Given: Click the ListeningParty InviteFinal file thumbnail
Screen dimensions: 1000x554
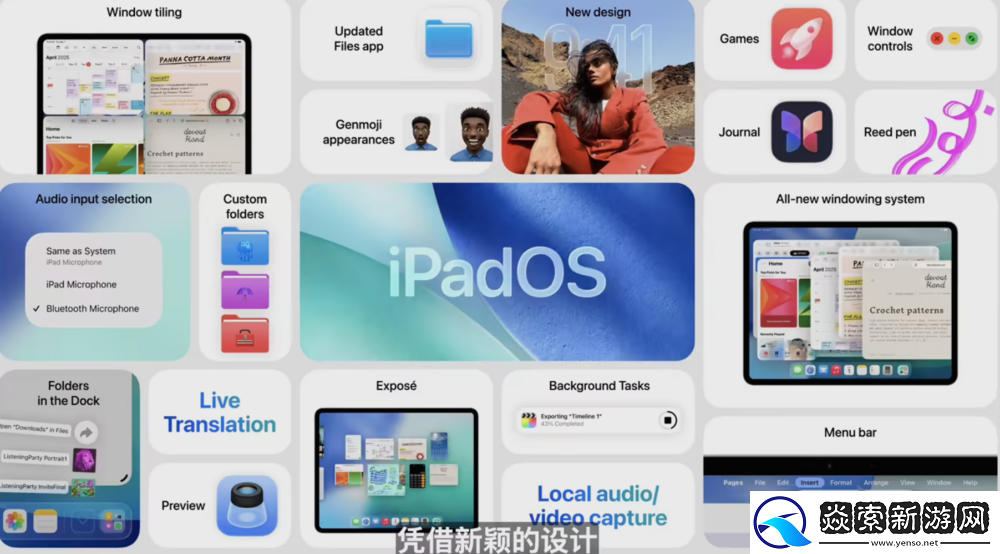Looking at the screenshot, I should click(83, 488).
